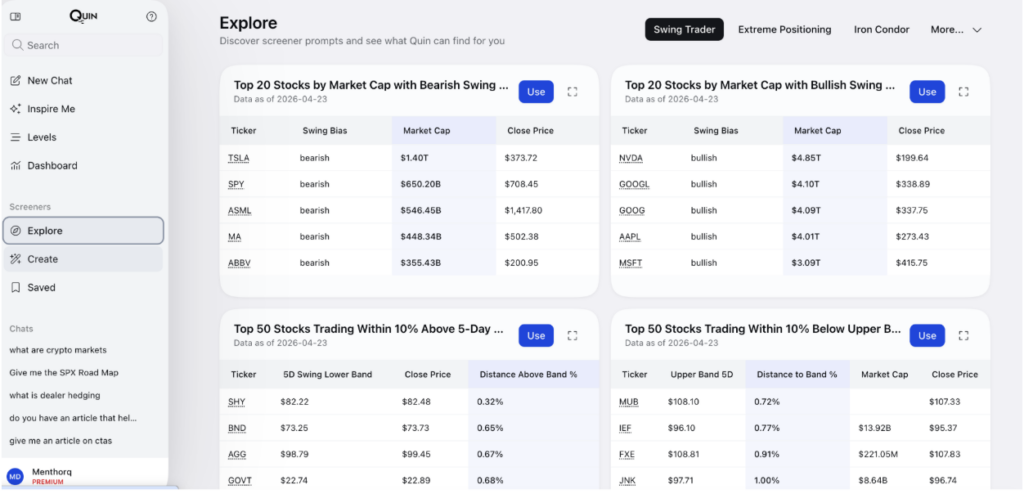
Task: Click the ABBV ticker
Action: pos(239,263)
